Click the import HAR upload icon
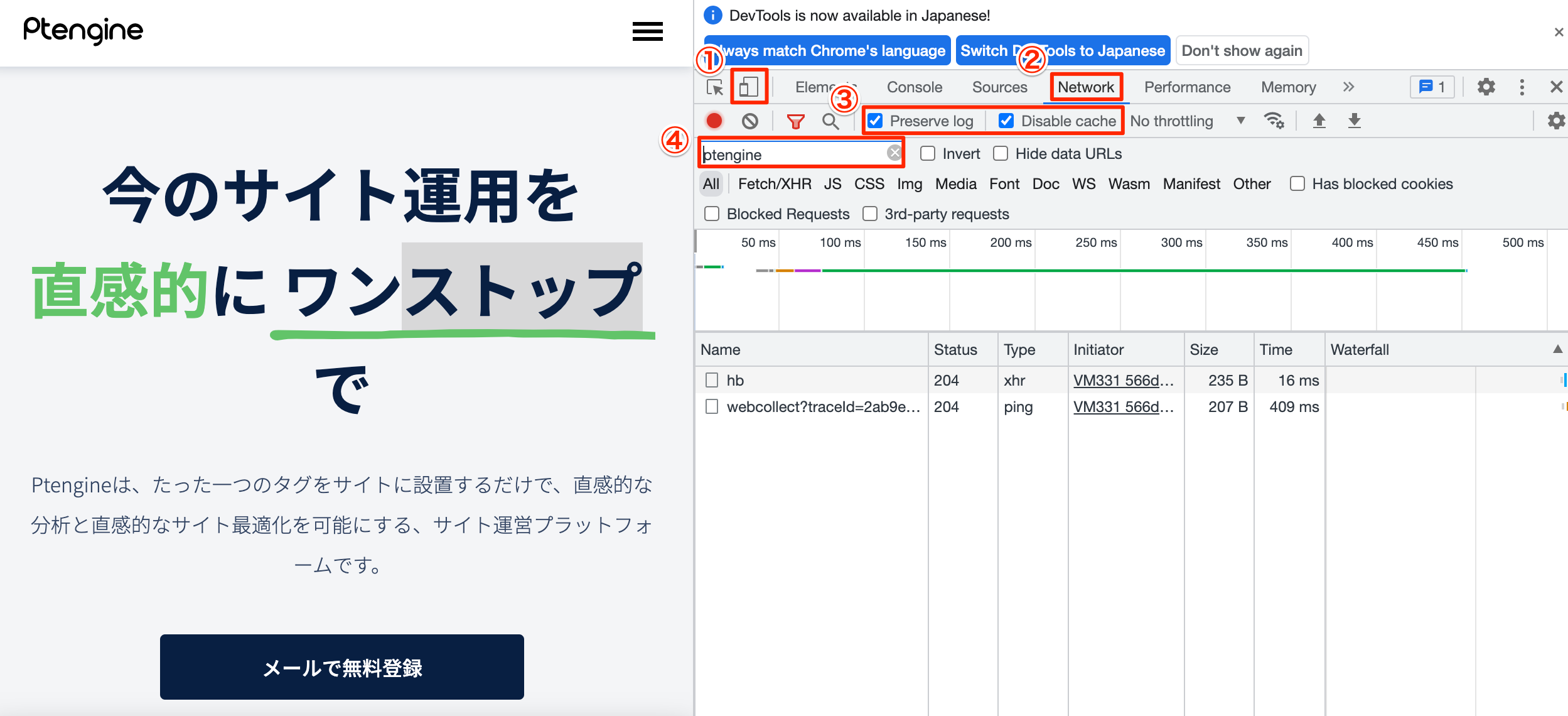The image size is (1568, 716). [x=1319, y=121]
